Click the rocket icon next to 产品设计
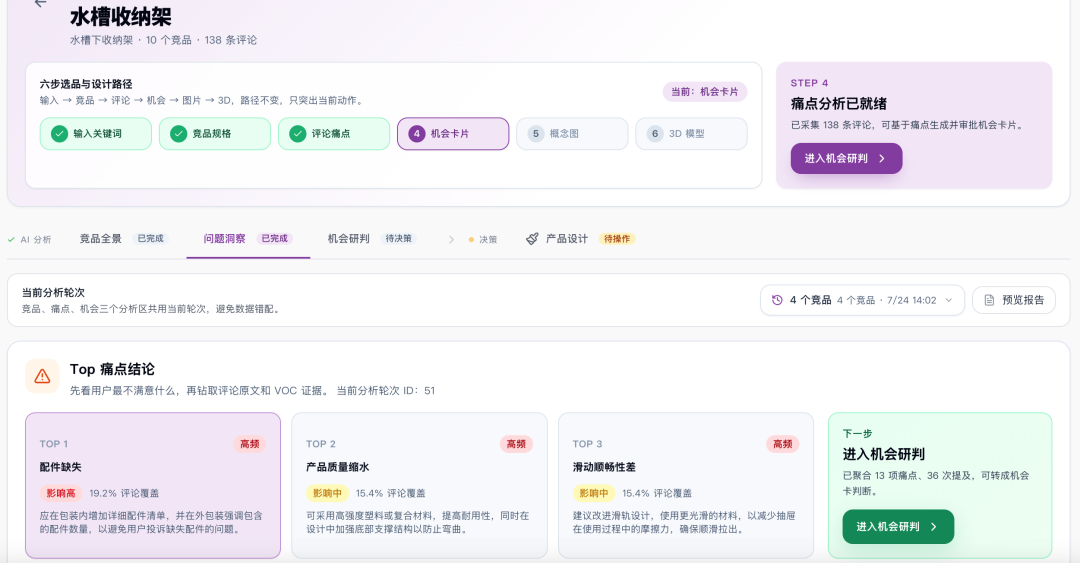 532,239
